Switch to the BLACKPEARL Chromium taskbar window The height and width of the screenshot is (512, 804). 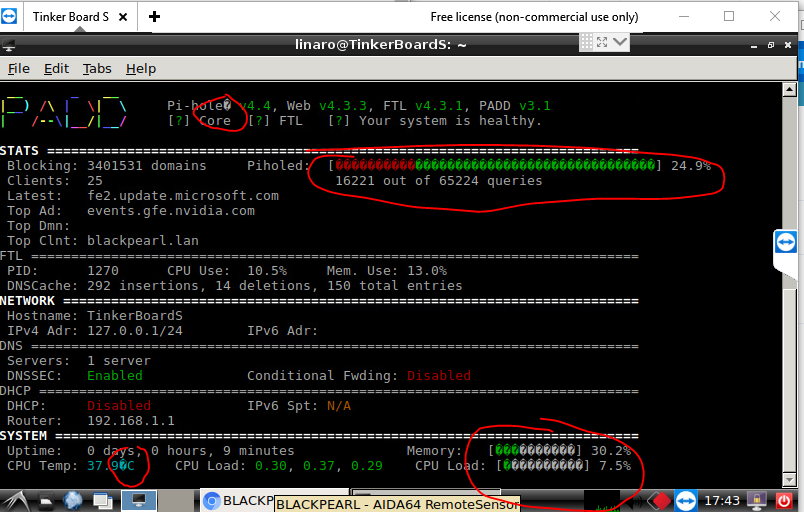pyautogui.click(x=237, y=501)
